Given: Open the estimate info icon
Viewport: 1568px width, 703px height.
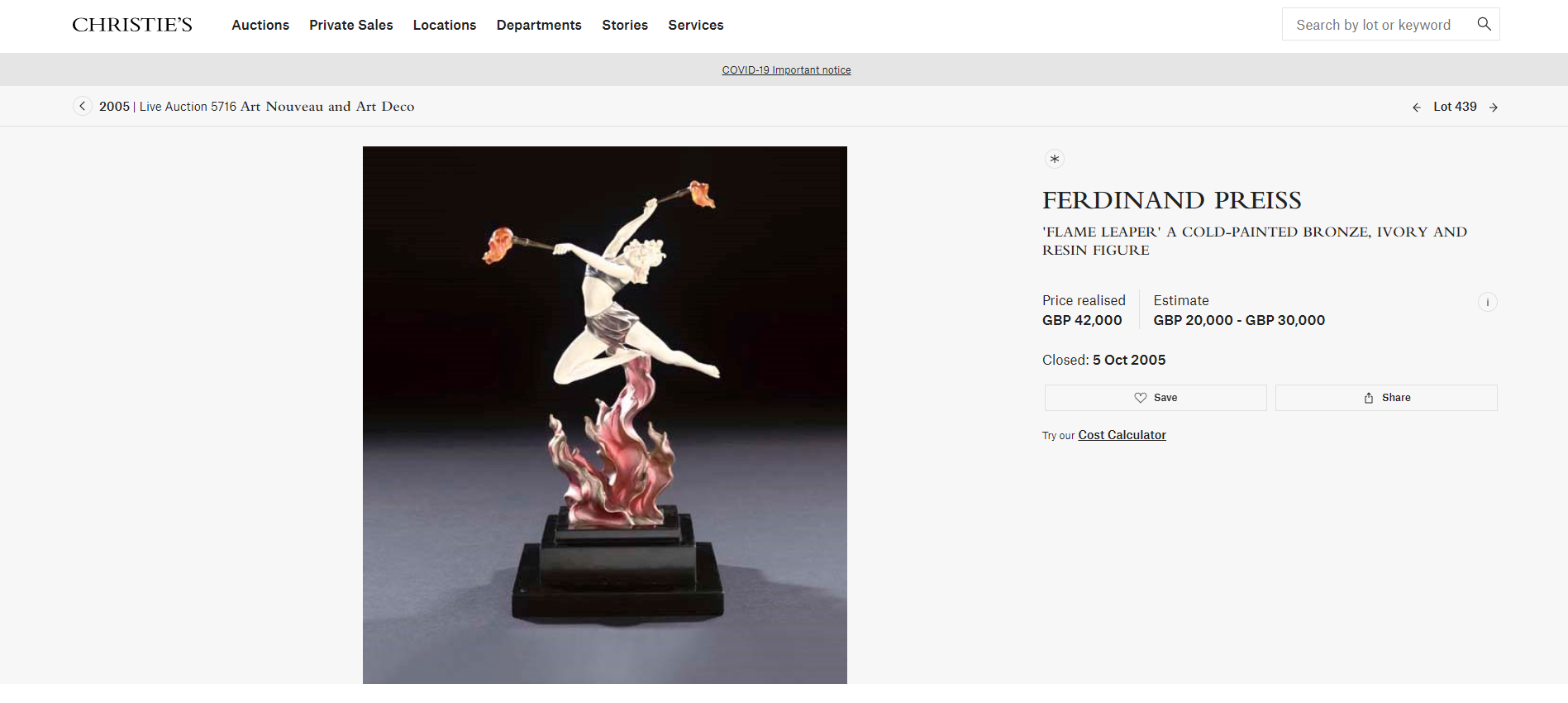Looking at the screenshot, I should click(1487, 302).
